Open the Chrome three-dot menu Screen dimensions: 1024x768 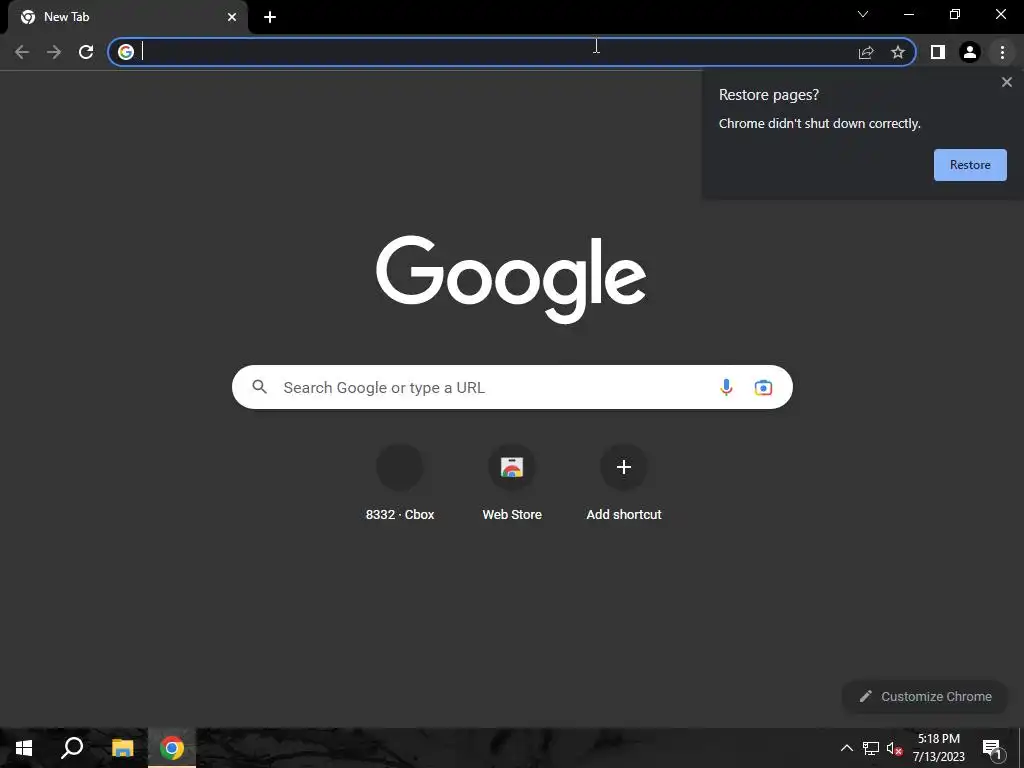tap(1002, 52)
